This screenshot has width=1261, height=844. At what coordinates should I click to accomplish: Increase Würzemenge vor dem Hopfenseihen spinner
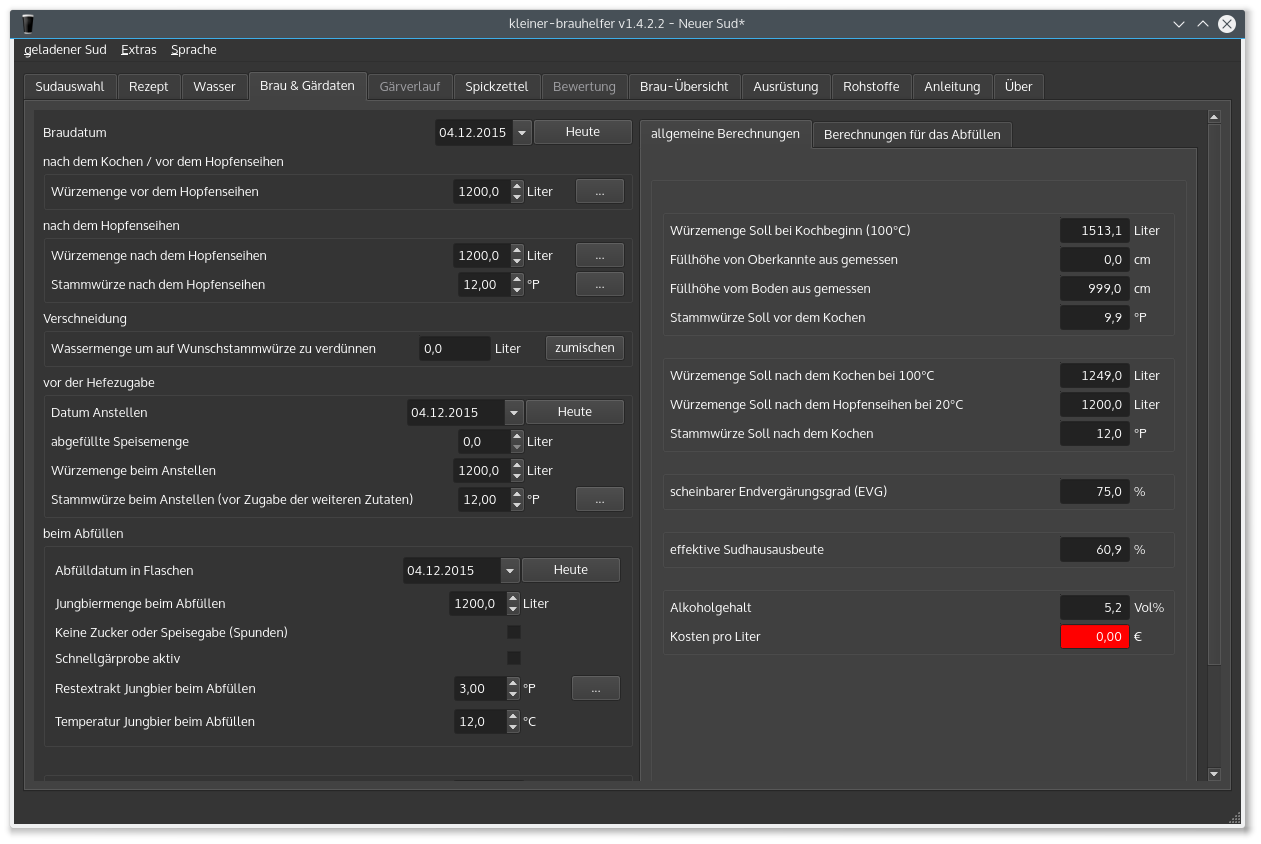[x=517, y=186]
